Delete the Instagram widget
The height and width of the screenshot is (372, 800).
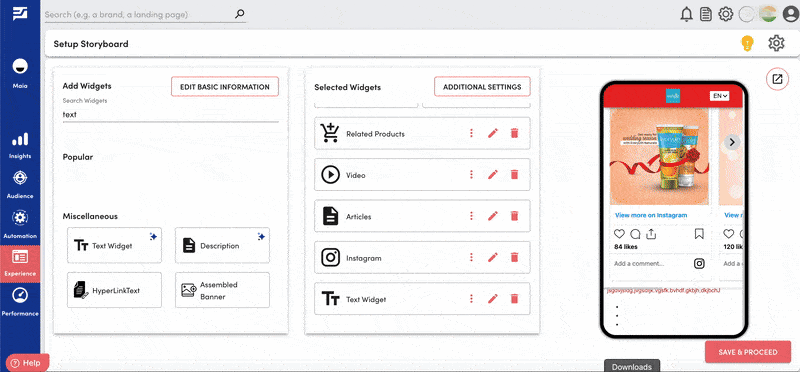tap(514, 257)
